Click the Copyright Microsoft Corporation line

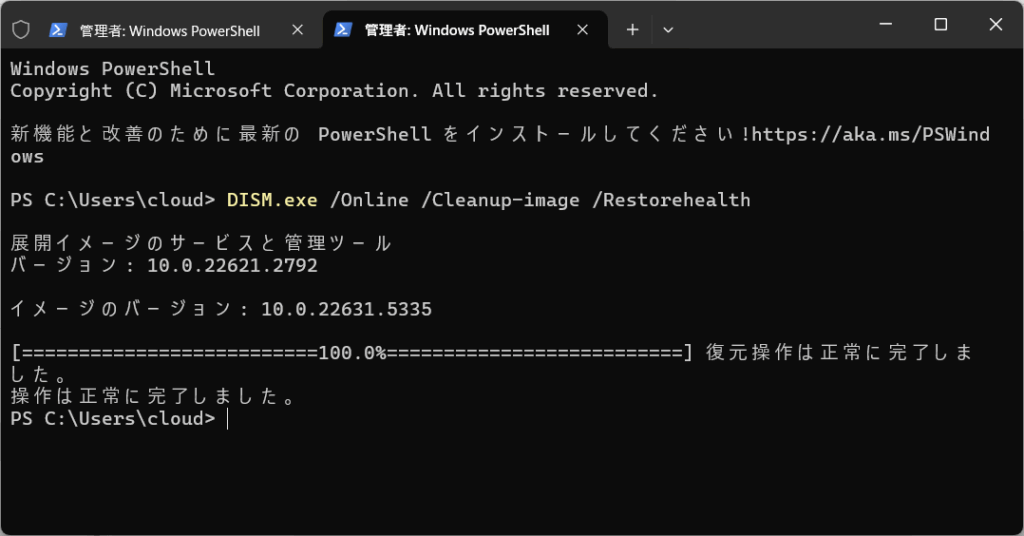pos(334,91)
